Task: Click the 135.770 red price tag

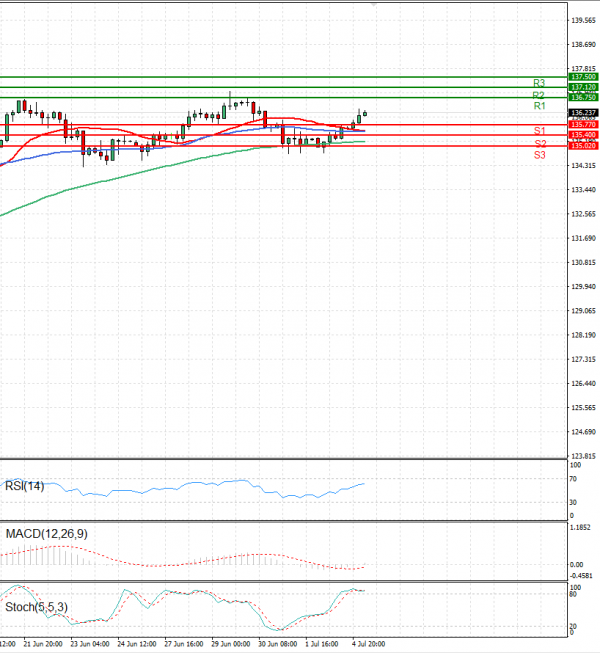Action: point(583,124)
